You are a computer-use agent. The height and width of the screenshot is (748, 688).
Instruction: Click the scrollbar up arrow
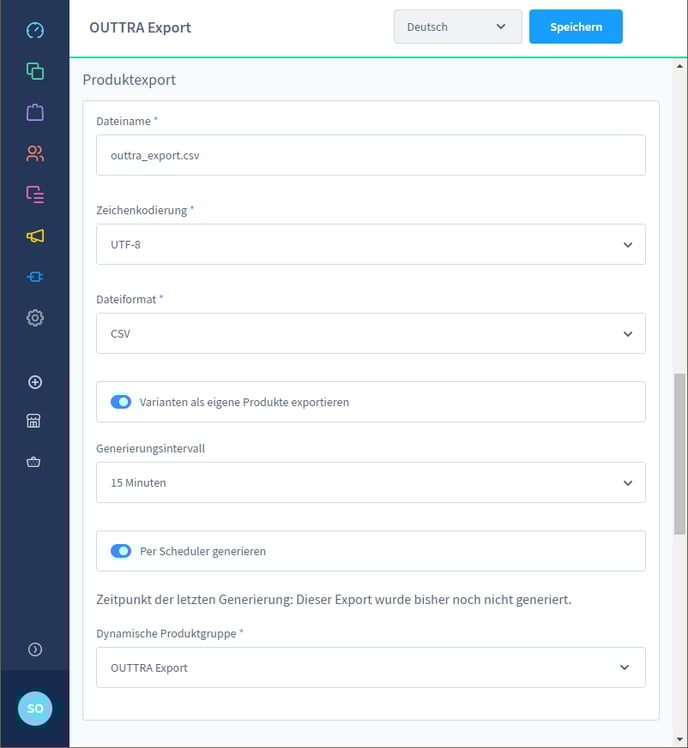coord(679,66)
